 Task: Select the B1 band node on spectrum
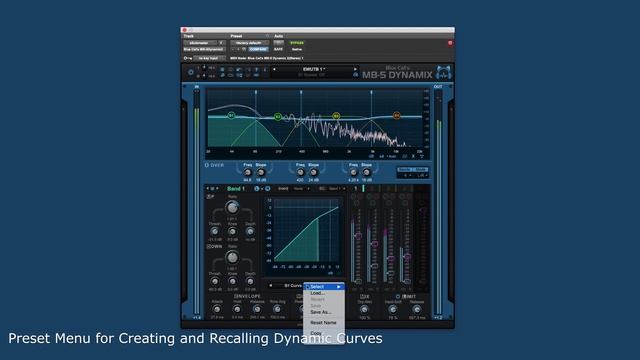click(x=231, y=116)
